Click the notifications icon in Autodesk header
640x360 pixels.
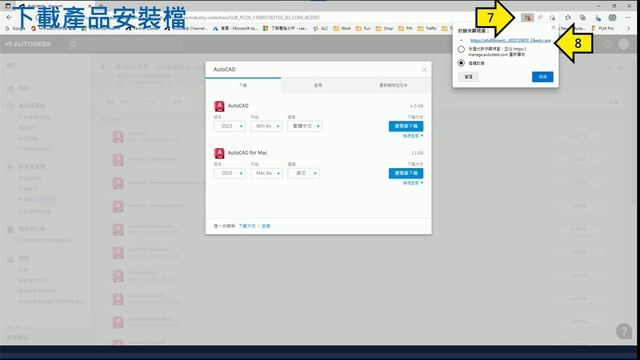point(608,44)
